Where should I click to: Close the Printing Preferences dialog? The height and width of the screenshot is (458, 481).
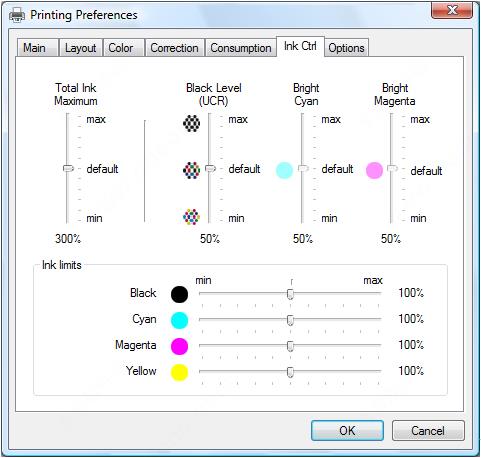pyautogui.click(x=452, y=10)
